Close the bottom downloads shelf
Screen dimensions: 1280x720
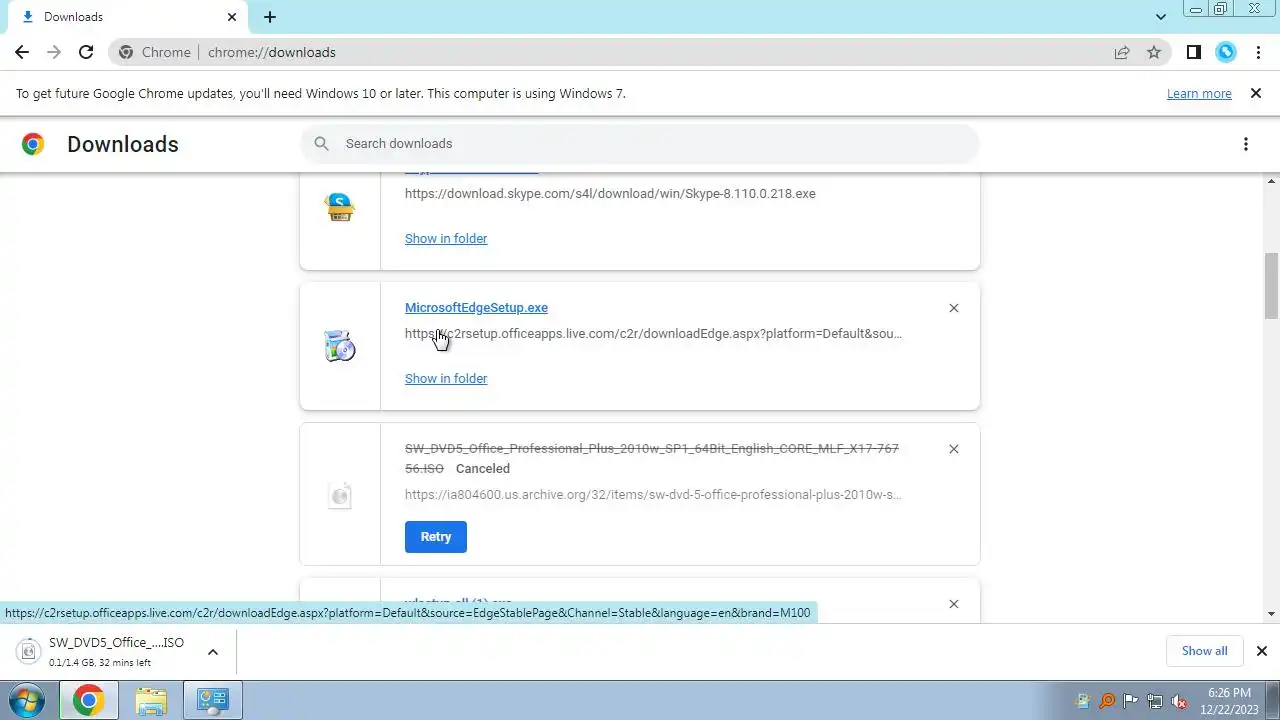[1262, 651]
